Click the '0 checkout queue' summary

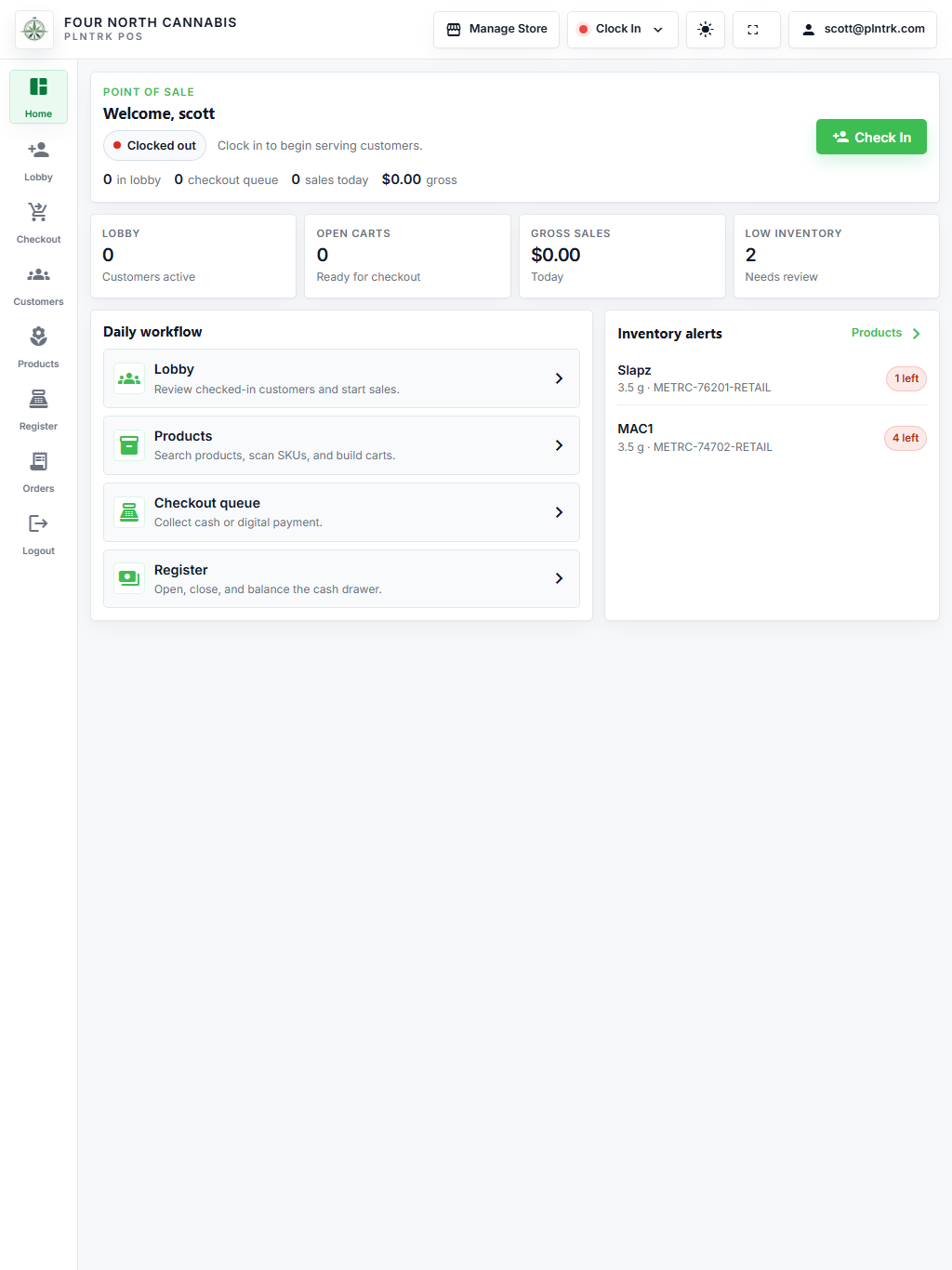click(226, 179)
